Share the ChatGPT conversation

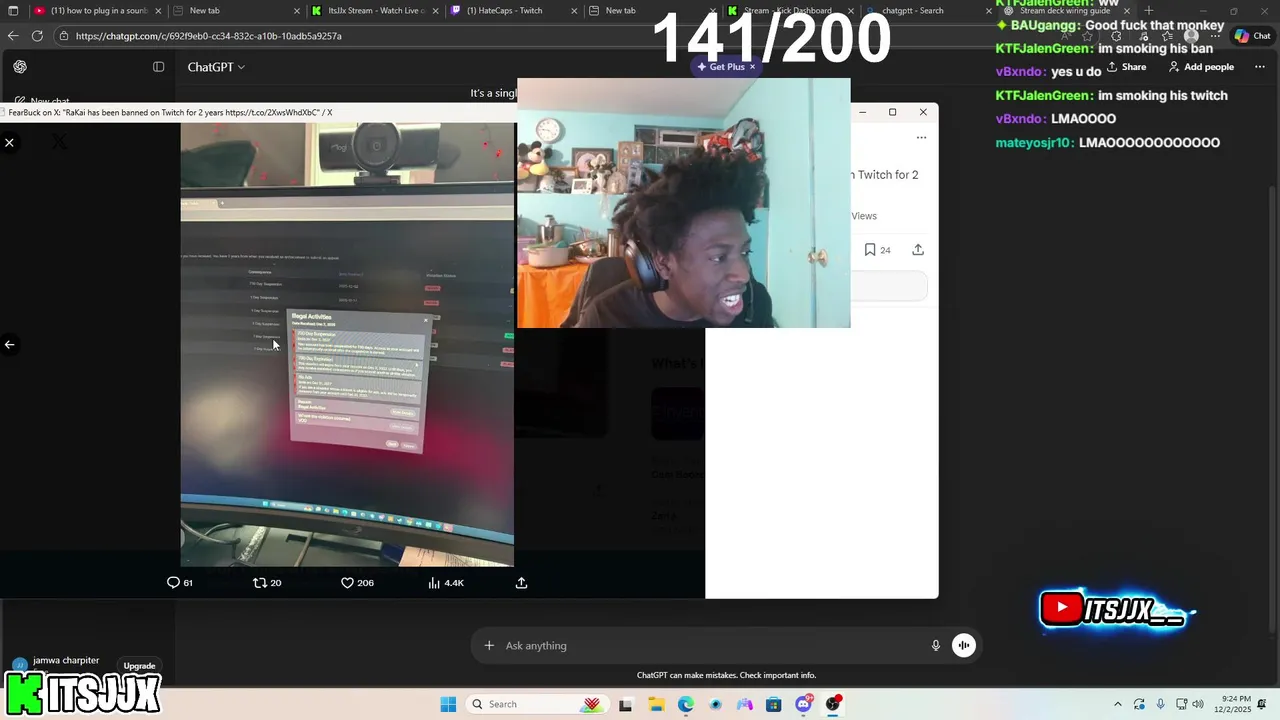pos(1126,67)
